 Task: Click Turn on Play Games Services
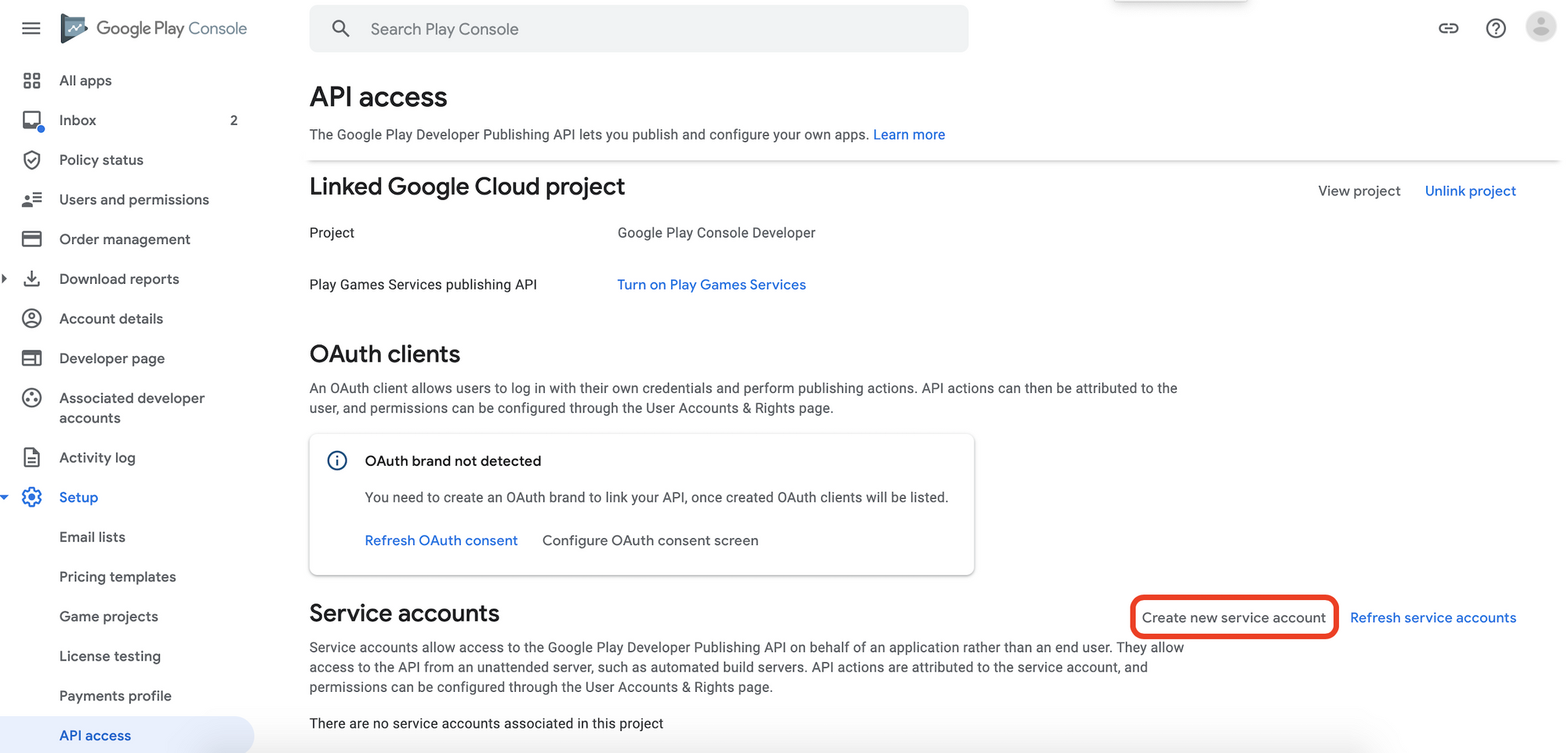[x=711, y=285]
